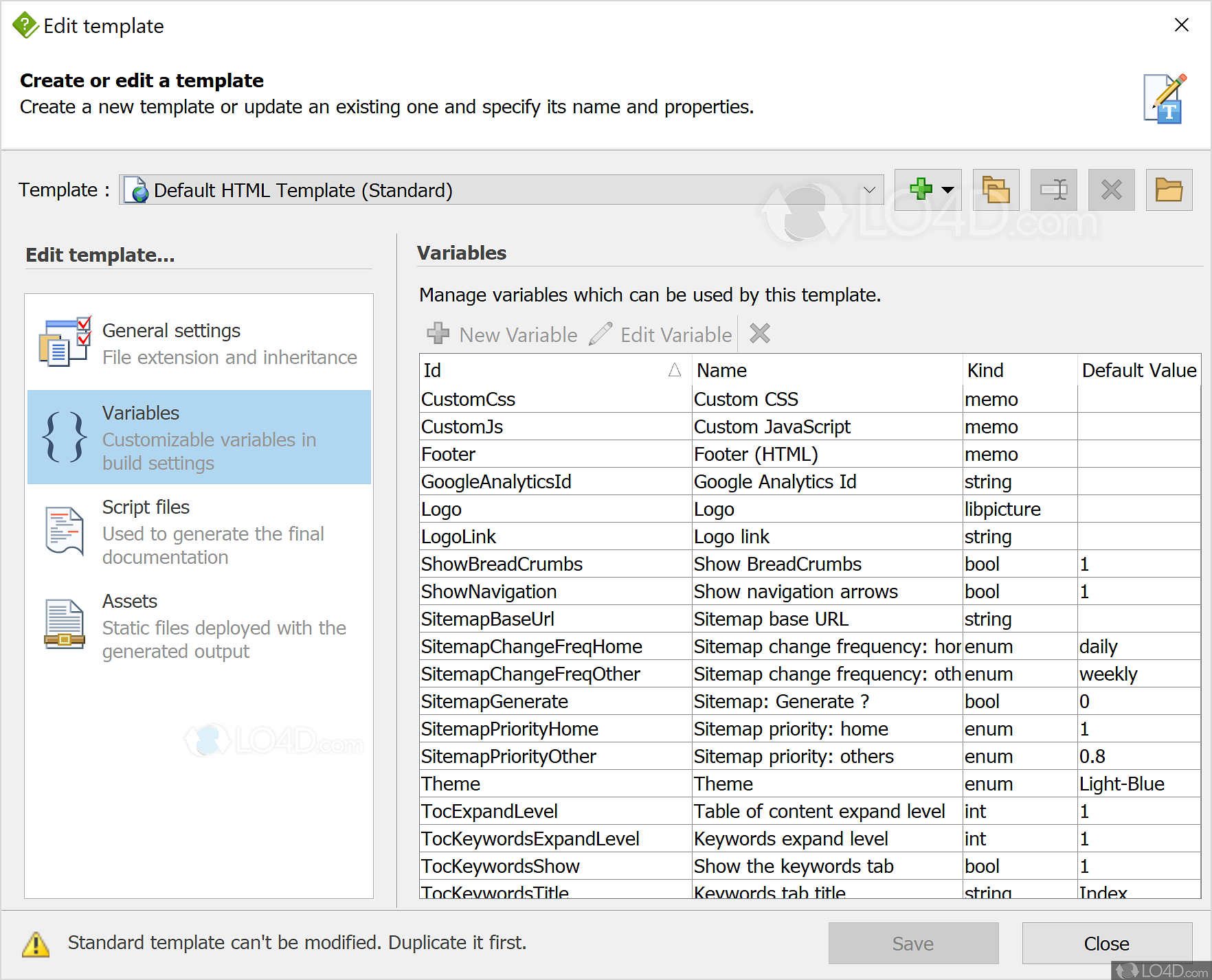1212x980 pixels.
Task: Click the green plus new template icon
Action: [x=920, y=190]
